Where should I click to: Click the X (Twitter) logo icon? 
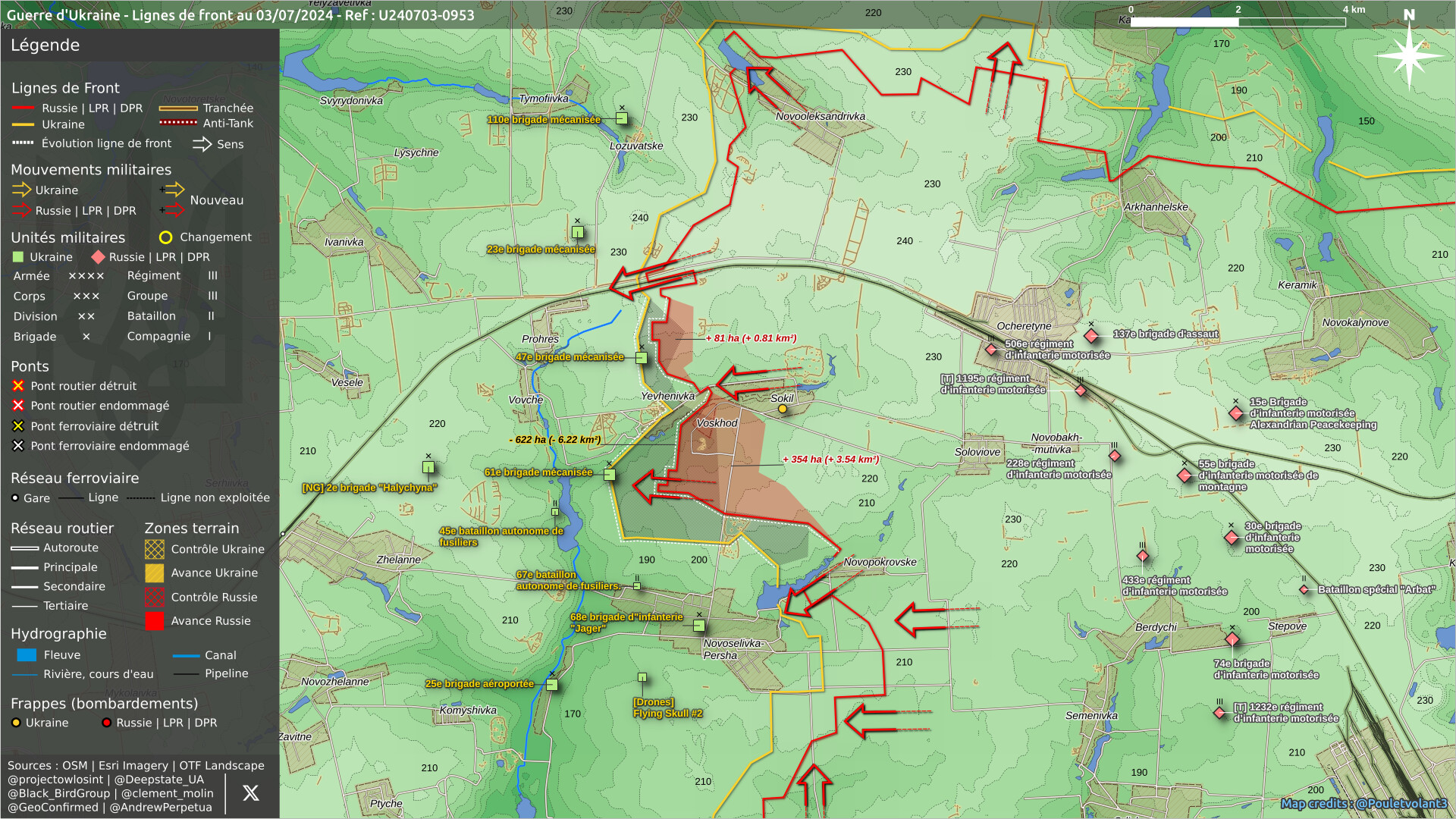(251, 793)
